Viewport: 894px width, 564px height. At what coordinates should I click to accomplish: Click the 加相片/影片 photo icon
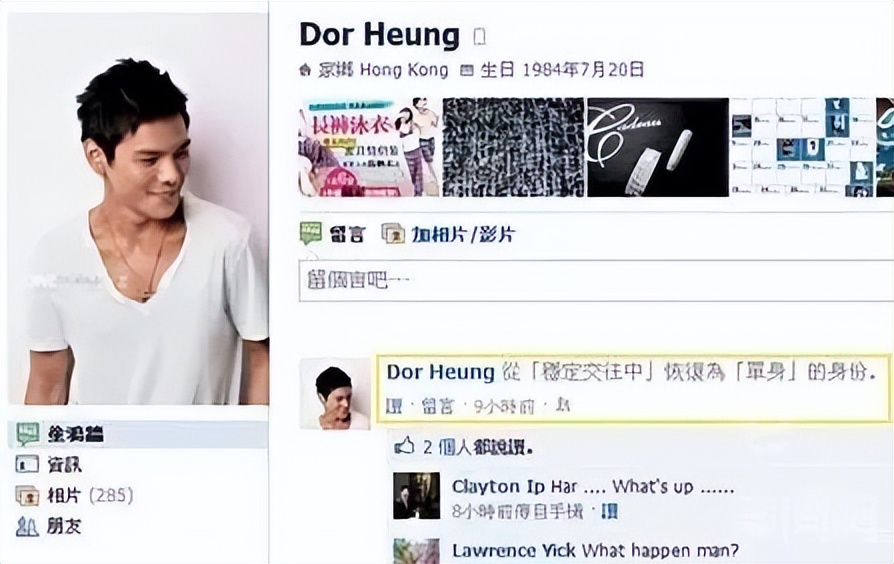pos(393,234)
